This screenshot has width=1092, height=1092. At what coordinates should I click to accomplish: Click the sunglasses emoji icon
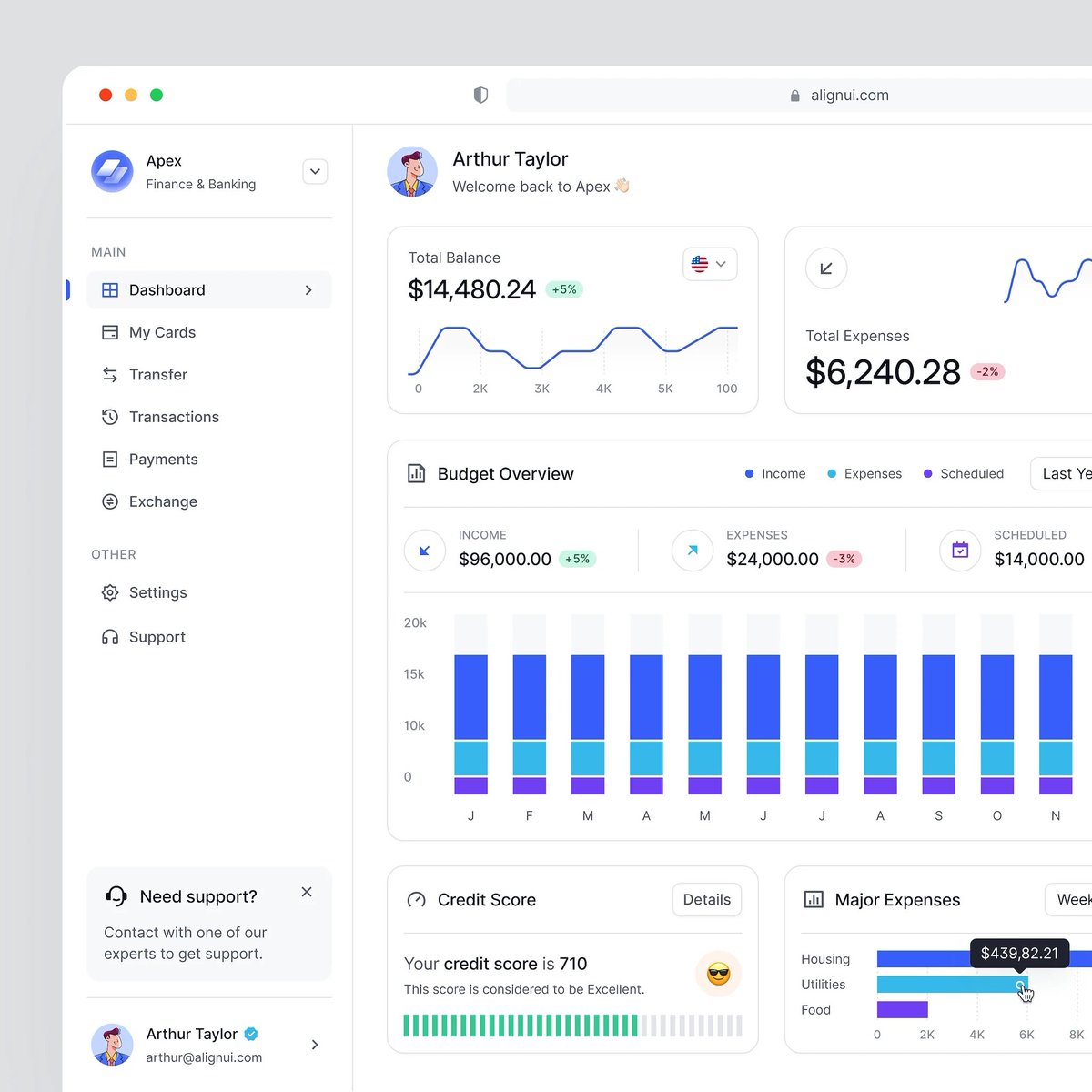(x=719, y=974)
